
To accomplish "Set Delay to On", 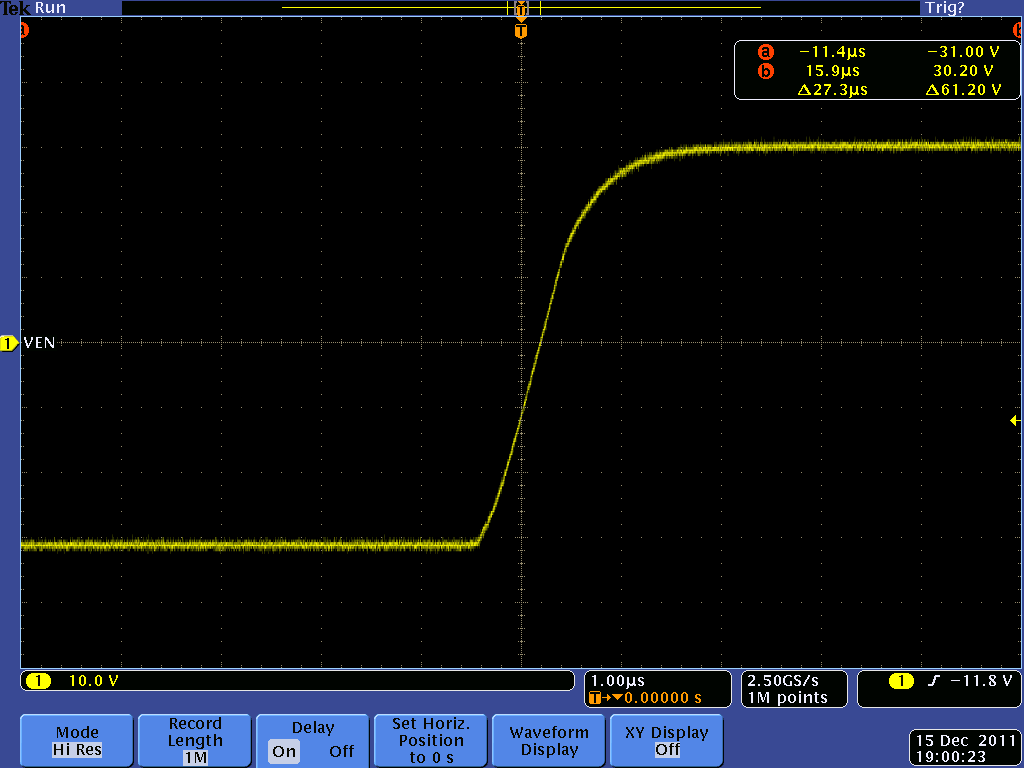I will [284, 752].
